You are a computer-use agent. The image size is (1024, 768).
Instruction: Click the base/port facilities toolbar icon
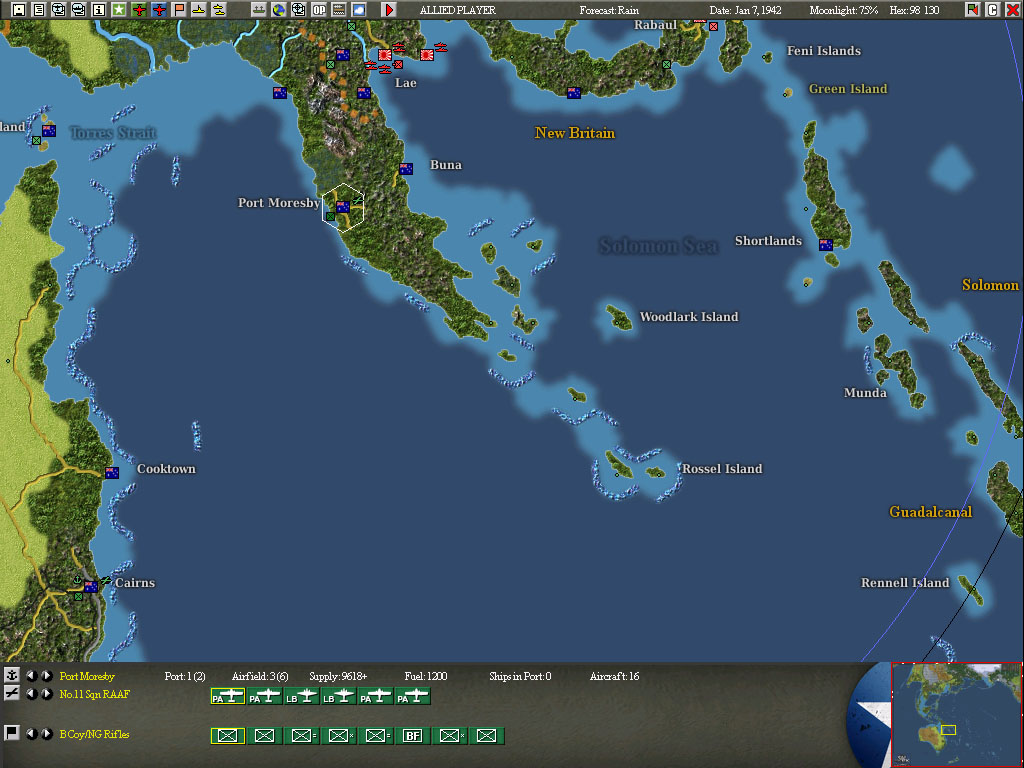pos(259,9)
